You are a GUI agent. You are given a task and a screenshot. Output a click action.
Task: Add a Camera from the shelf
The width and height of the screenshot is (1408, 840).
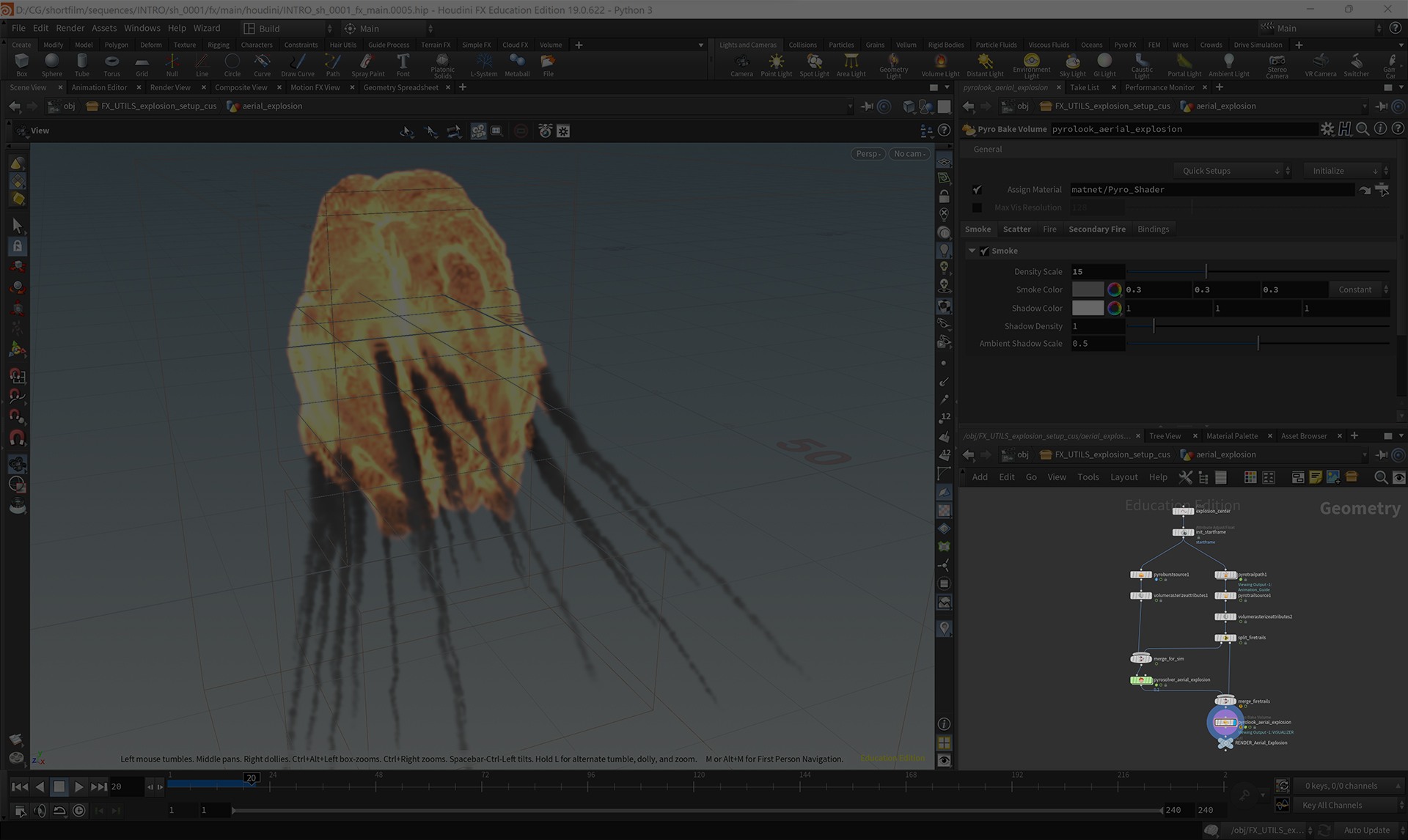741,65
